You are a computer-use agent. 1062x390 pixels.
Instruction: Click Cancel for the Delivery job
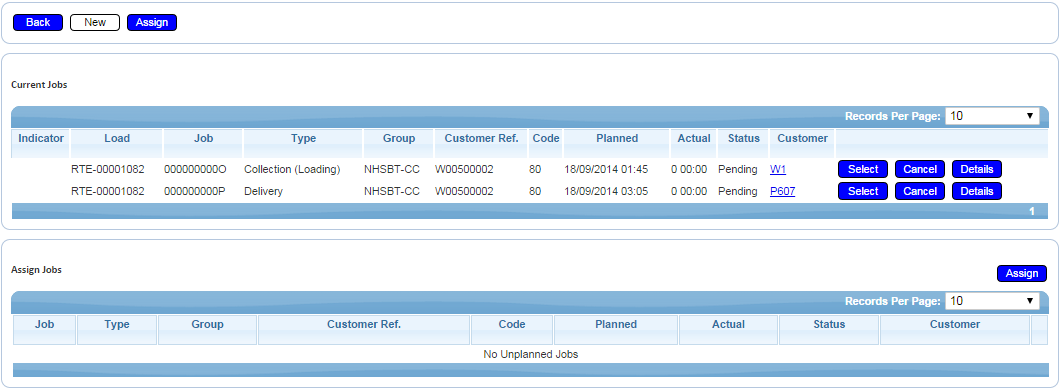pyautogui.click(x=920, y=191)
